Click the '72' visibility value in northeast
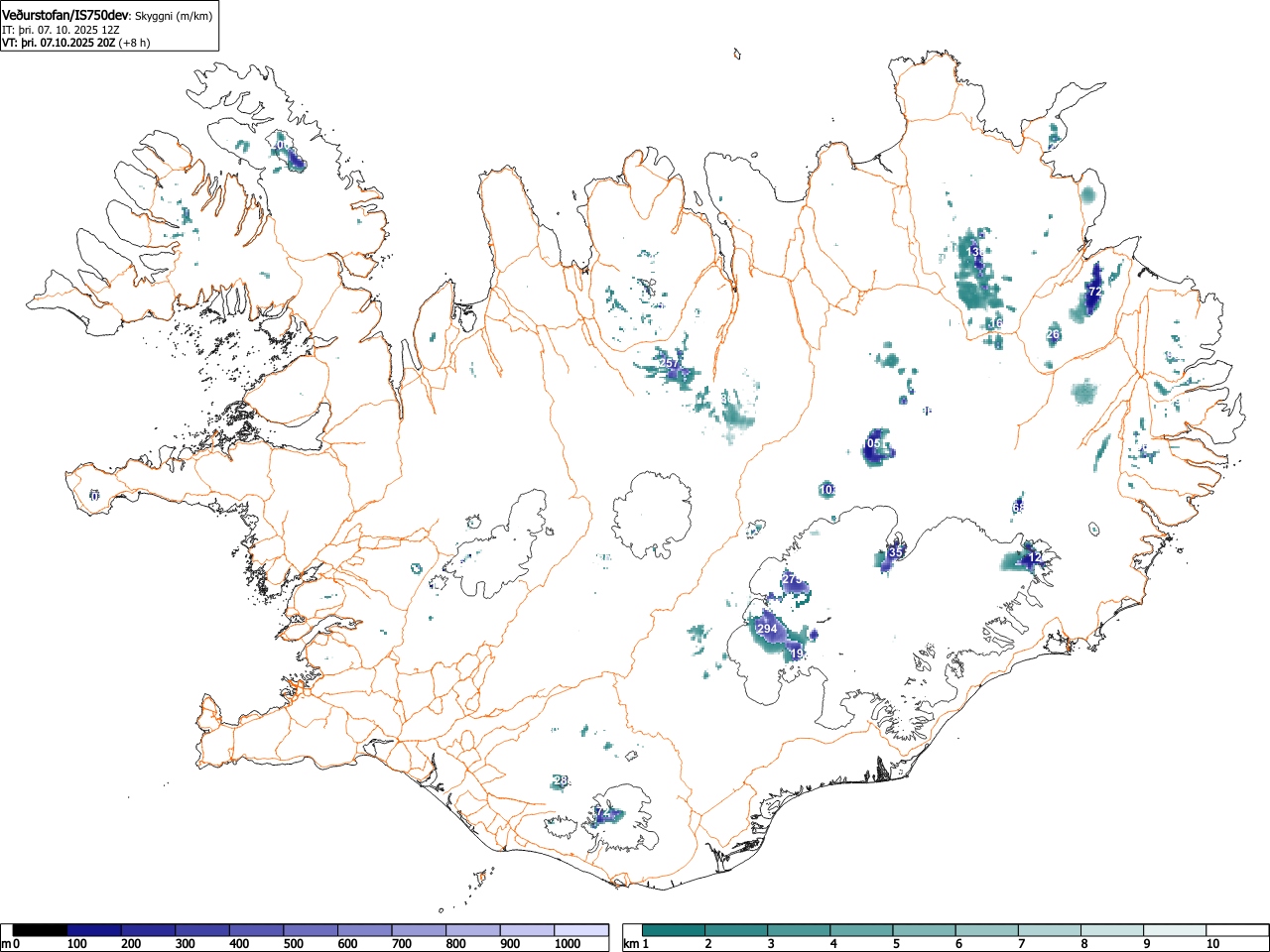Viewport: 1270px width, 952px height. pyautogui.click(x=1095, y=293)
